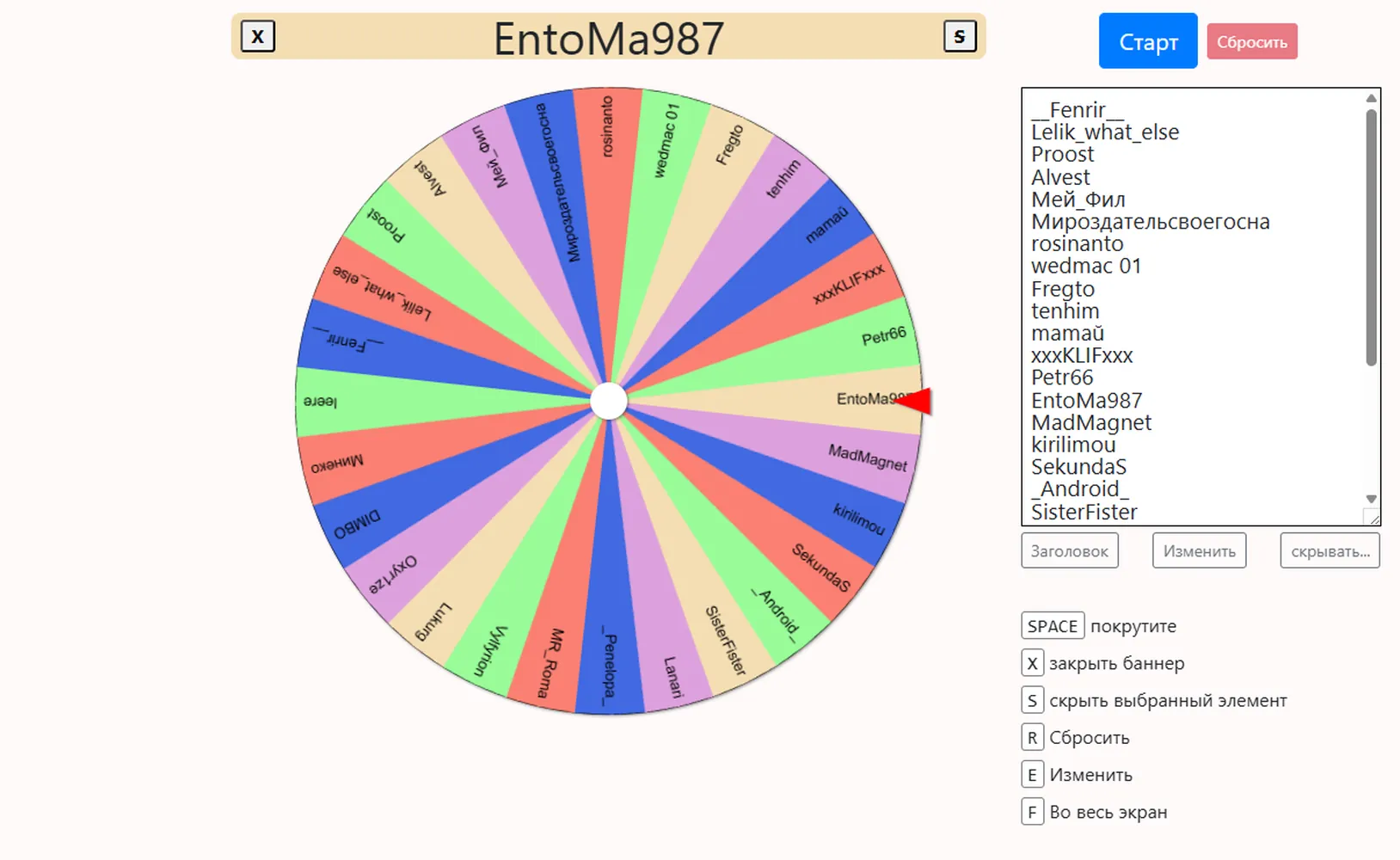Click __Fenrir__ in the names list
1400x860 pixels.
[x=1078, y=110]
